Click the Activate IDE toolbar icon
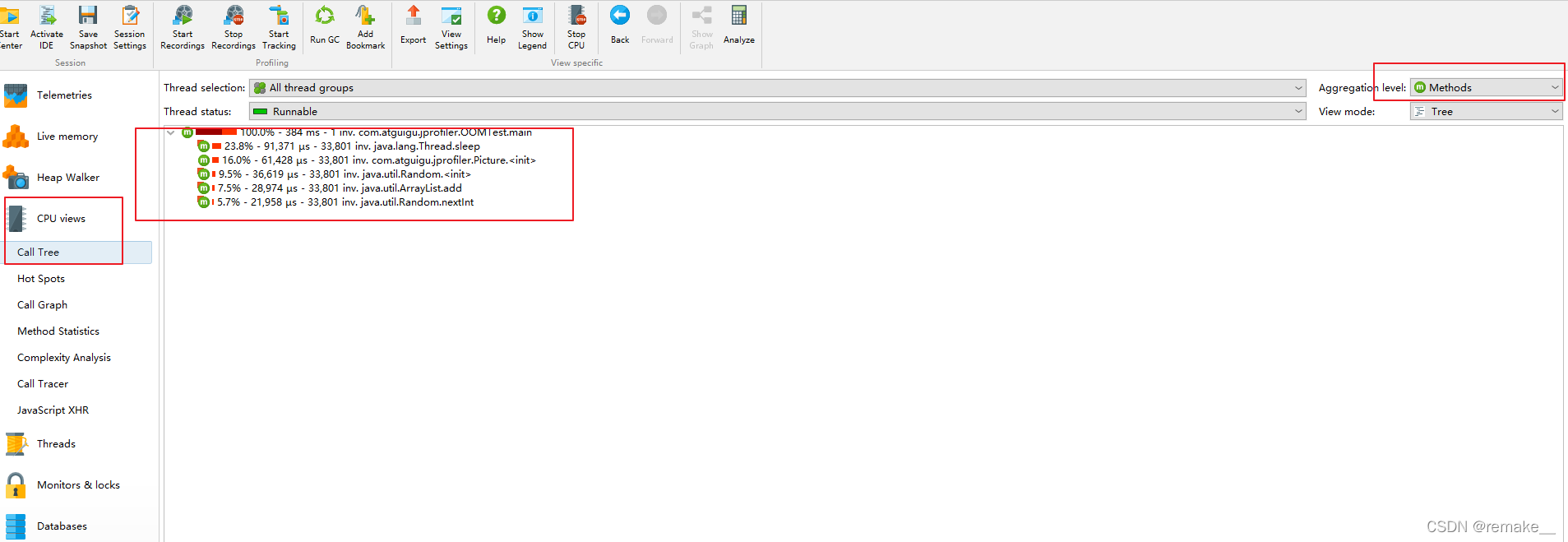This screenshot has height=542, width=1568. tap(47, 27)
